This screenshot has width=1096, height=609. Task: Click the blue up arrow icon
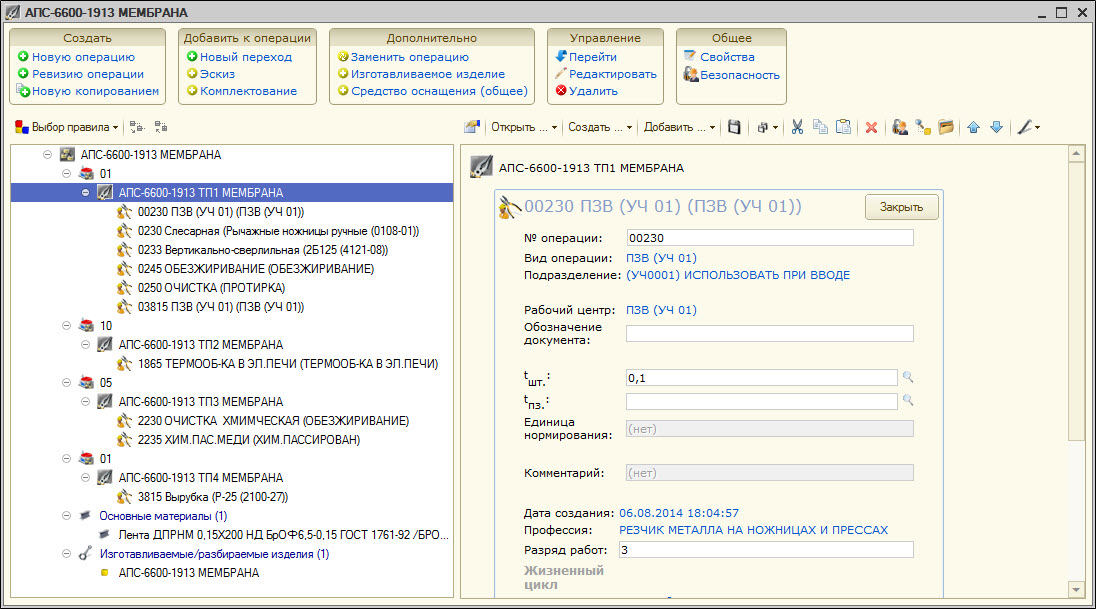[973, 128]
